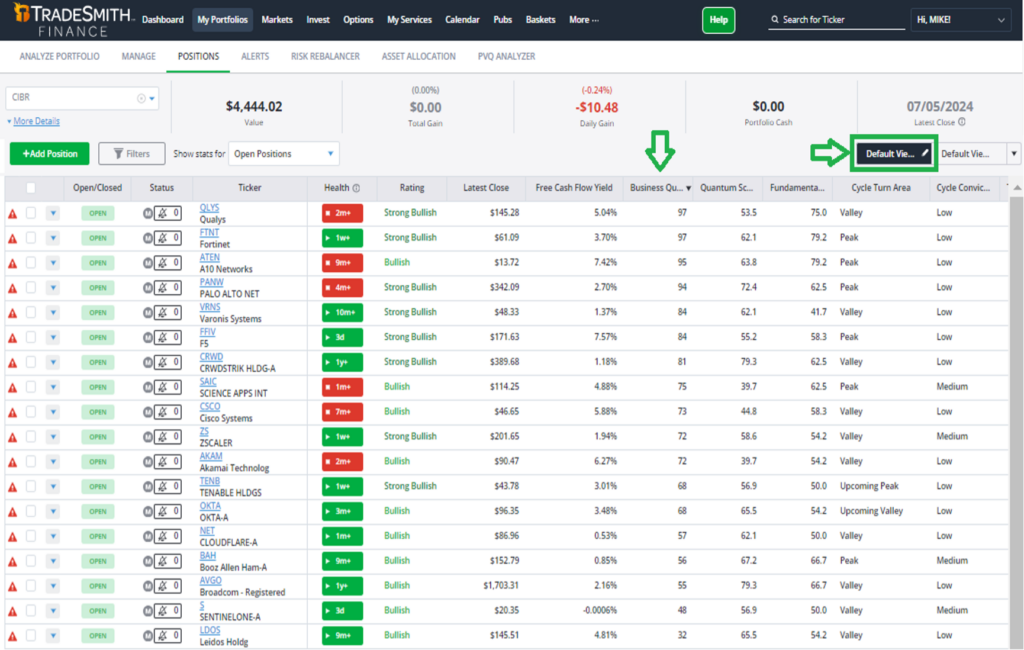Click the Latest Close info icon
Image resolution: width=1024 pixels, height=650 pixels.
pyautogui.click(x=962, y=122)
